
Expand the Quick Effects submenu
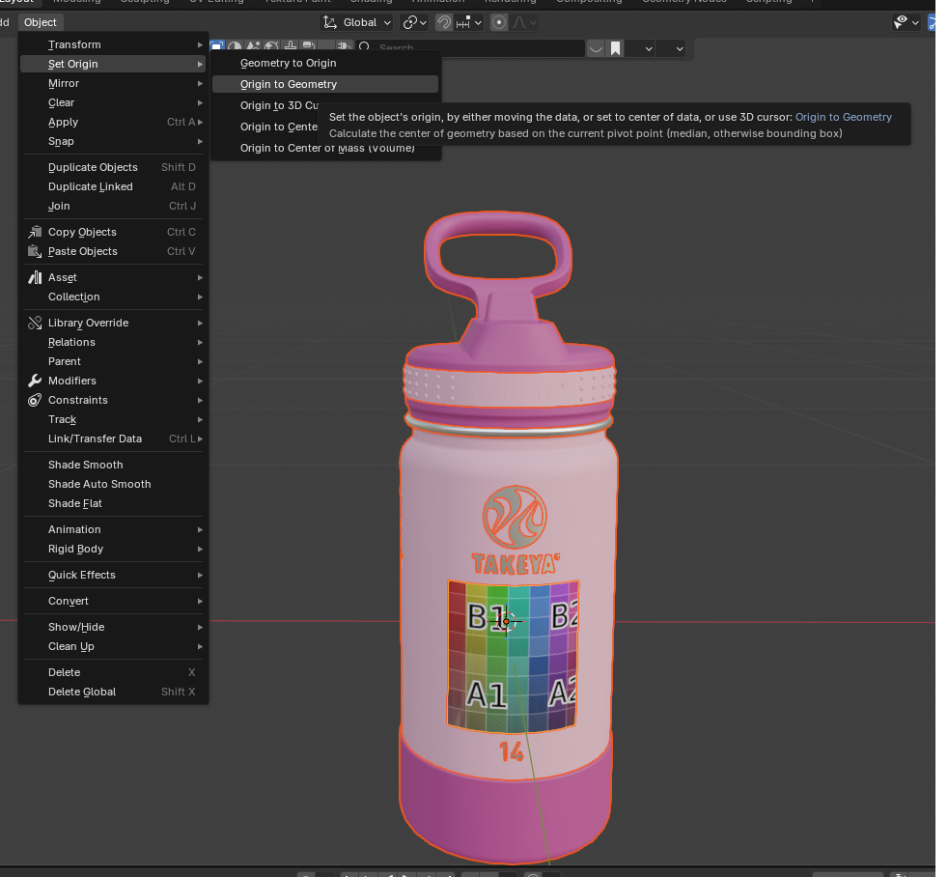coord(113,575)
